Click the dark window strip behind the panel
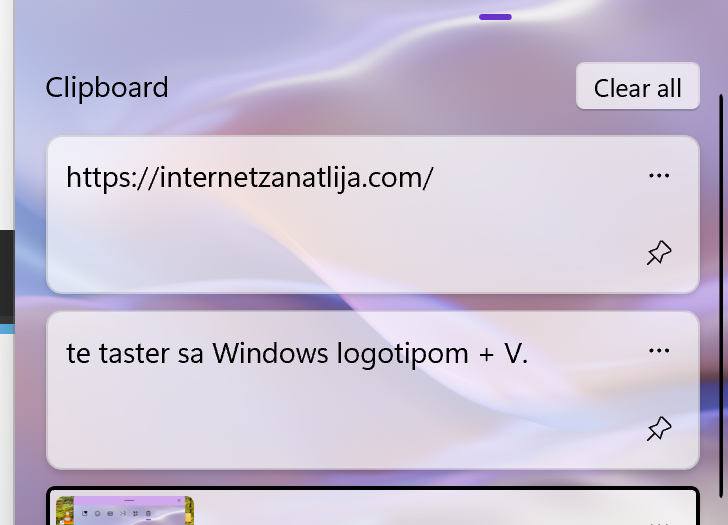 coord(7,273)
